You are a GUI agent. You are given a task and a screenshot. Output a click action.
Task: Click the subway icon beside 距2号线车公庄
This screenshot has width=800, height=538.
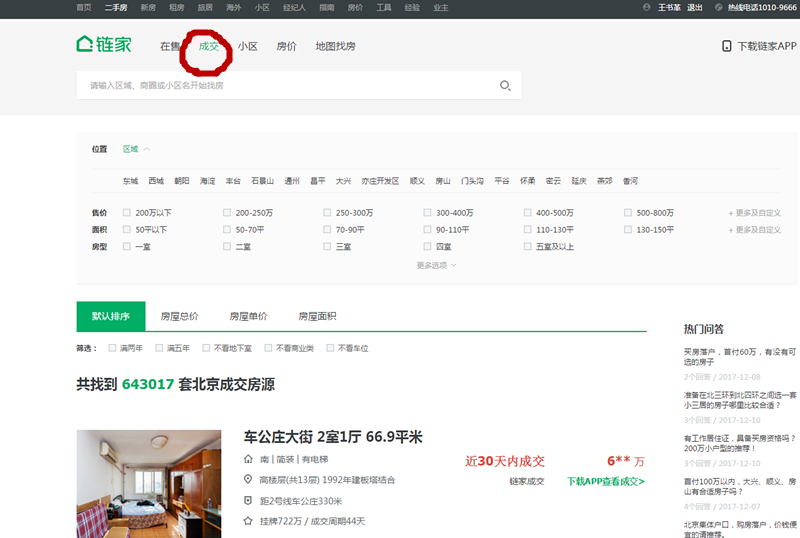tap(248, 501)
